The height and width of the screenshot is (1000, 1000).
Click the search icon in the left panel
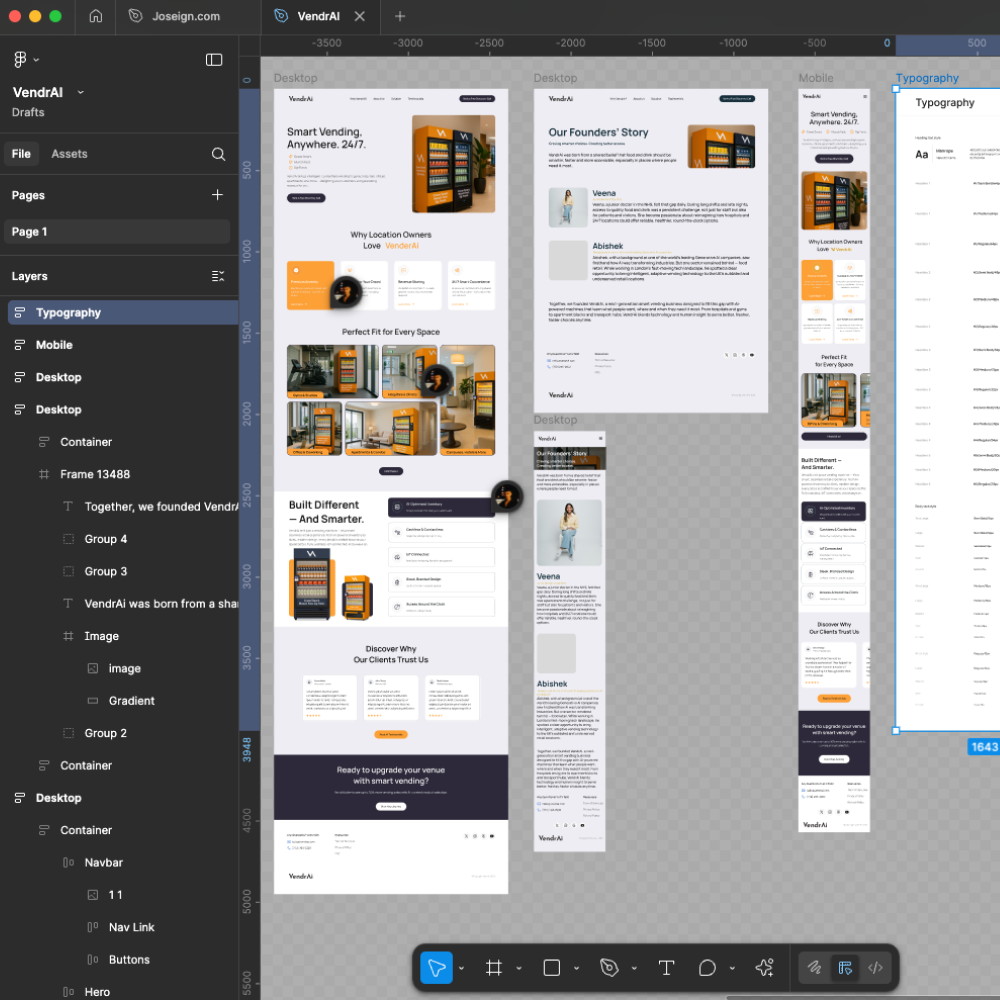click(218, 154)
